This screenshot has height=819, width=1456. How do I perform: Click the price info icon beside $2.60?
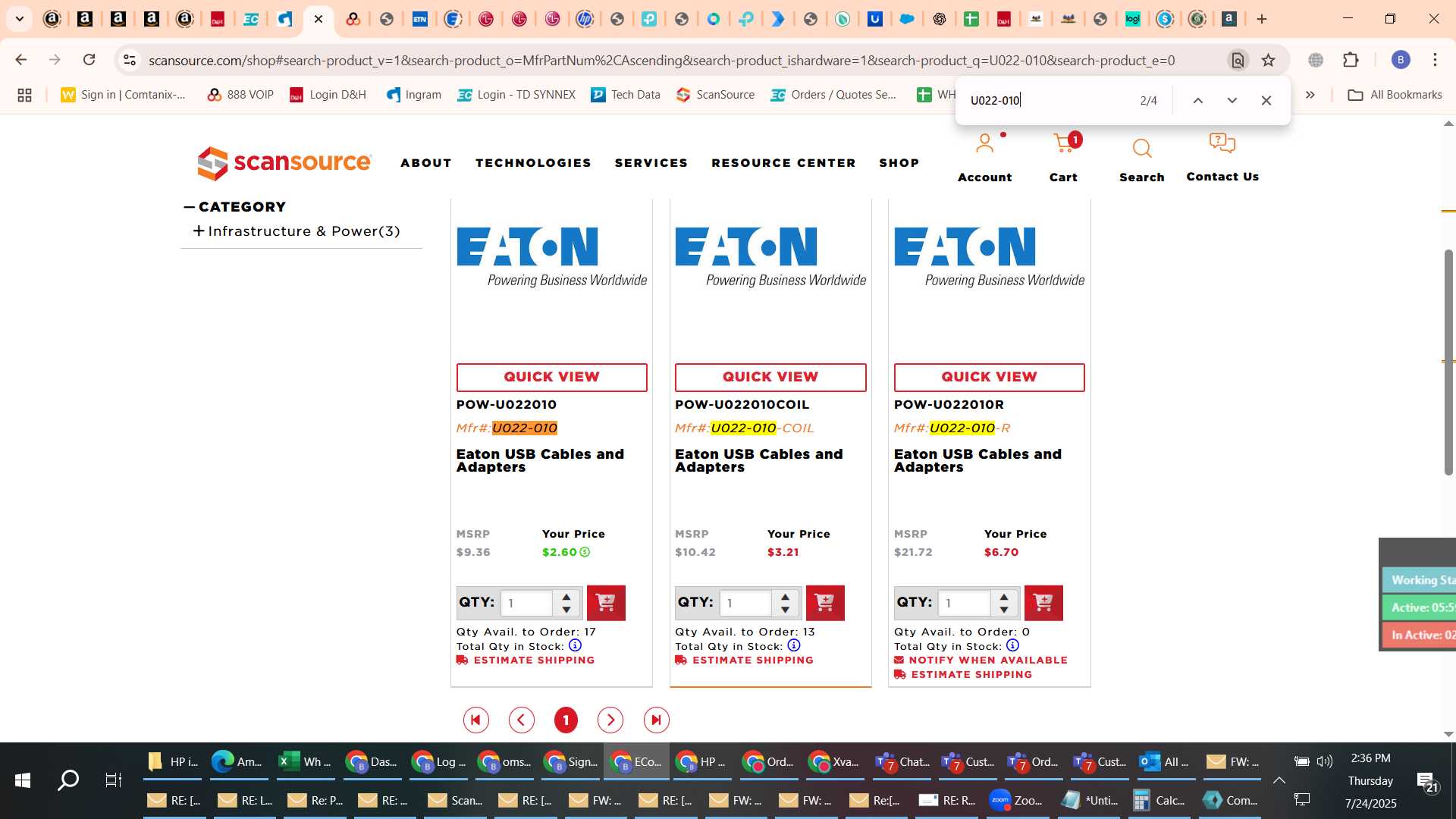pyautogui.click(x=585, y=552)
